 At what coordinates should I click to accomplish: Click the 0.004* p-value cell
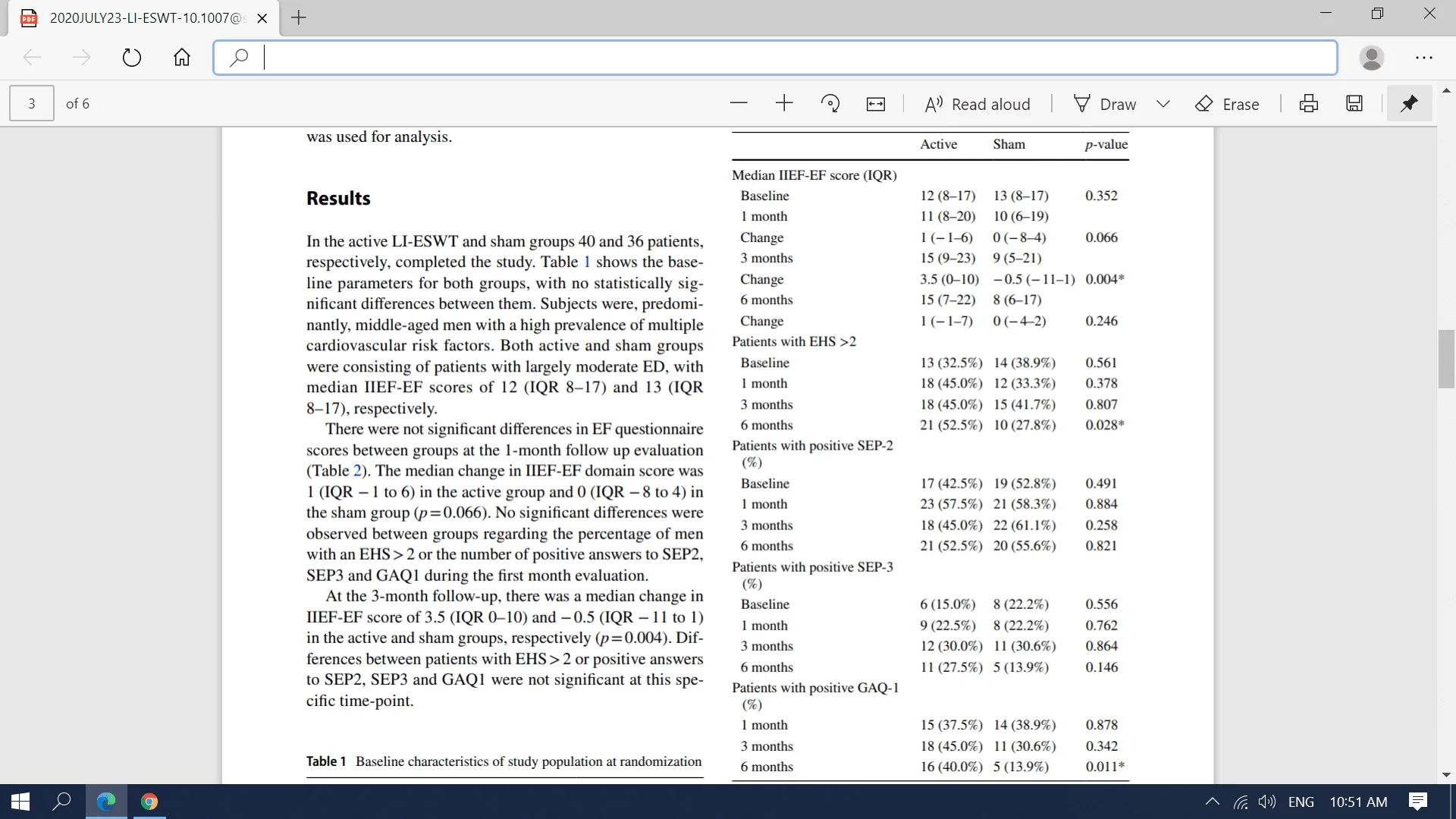point(1105,279)
